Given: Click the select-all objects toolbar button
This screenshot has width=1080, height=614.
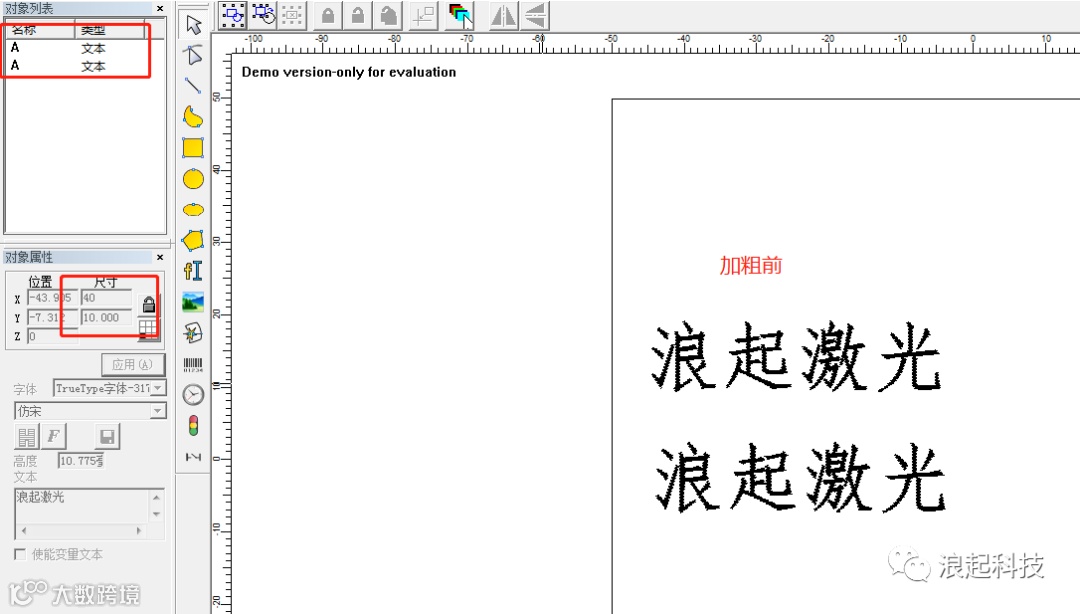Looking at the screenshot, I should pos(233,15).
